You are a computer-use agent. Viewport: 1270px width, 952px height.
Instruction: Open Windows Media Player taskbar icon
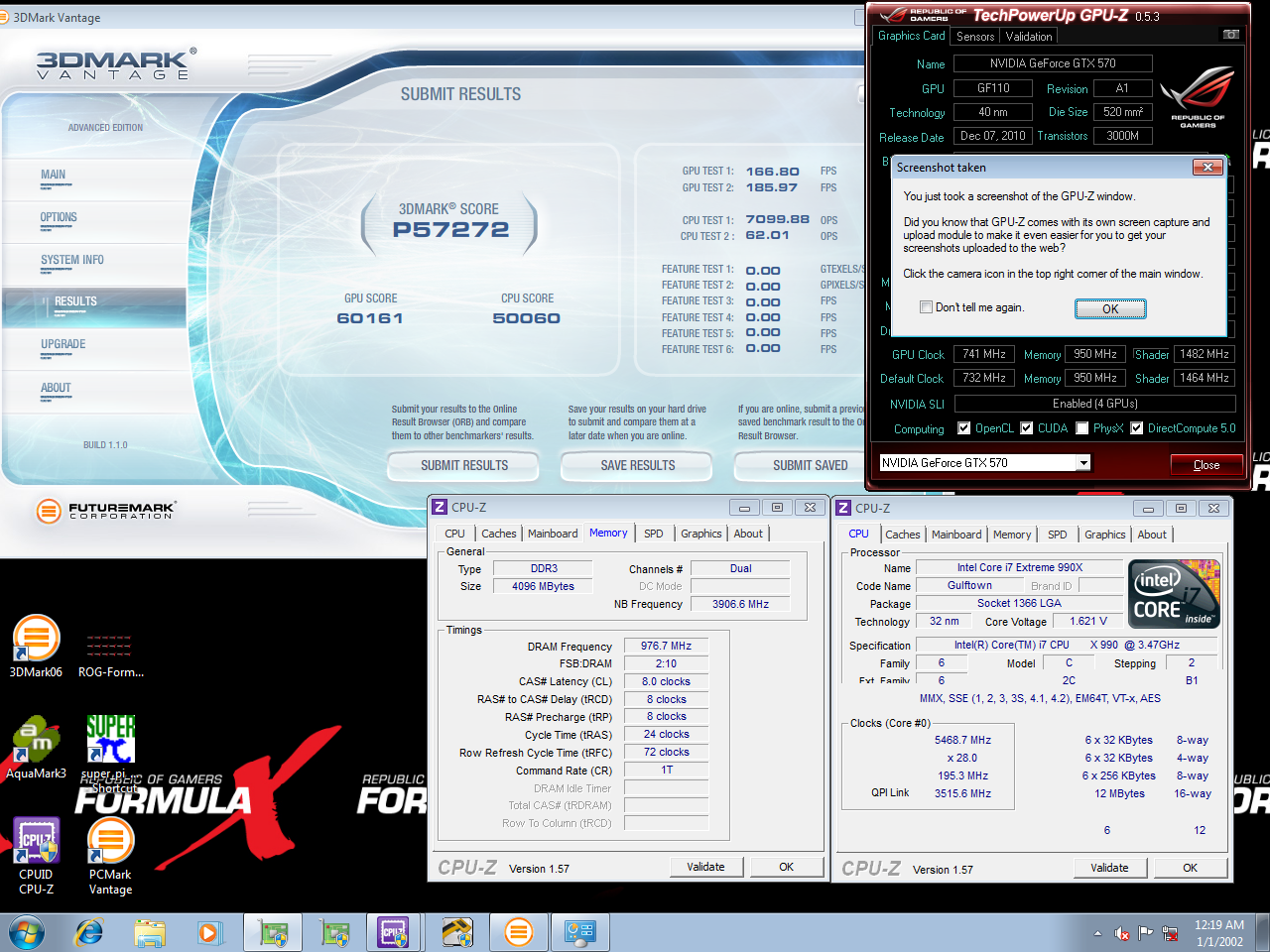click(209, 933)
